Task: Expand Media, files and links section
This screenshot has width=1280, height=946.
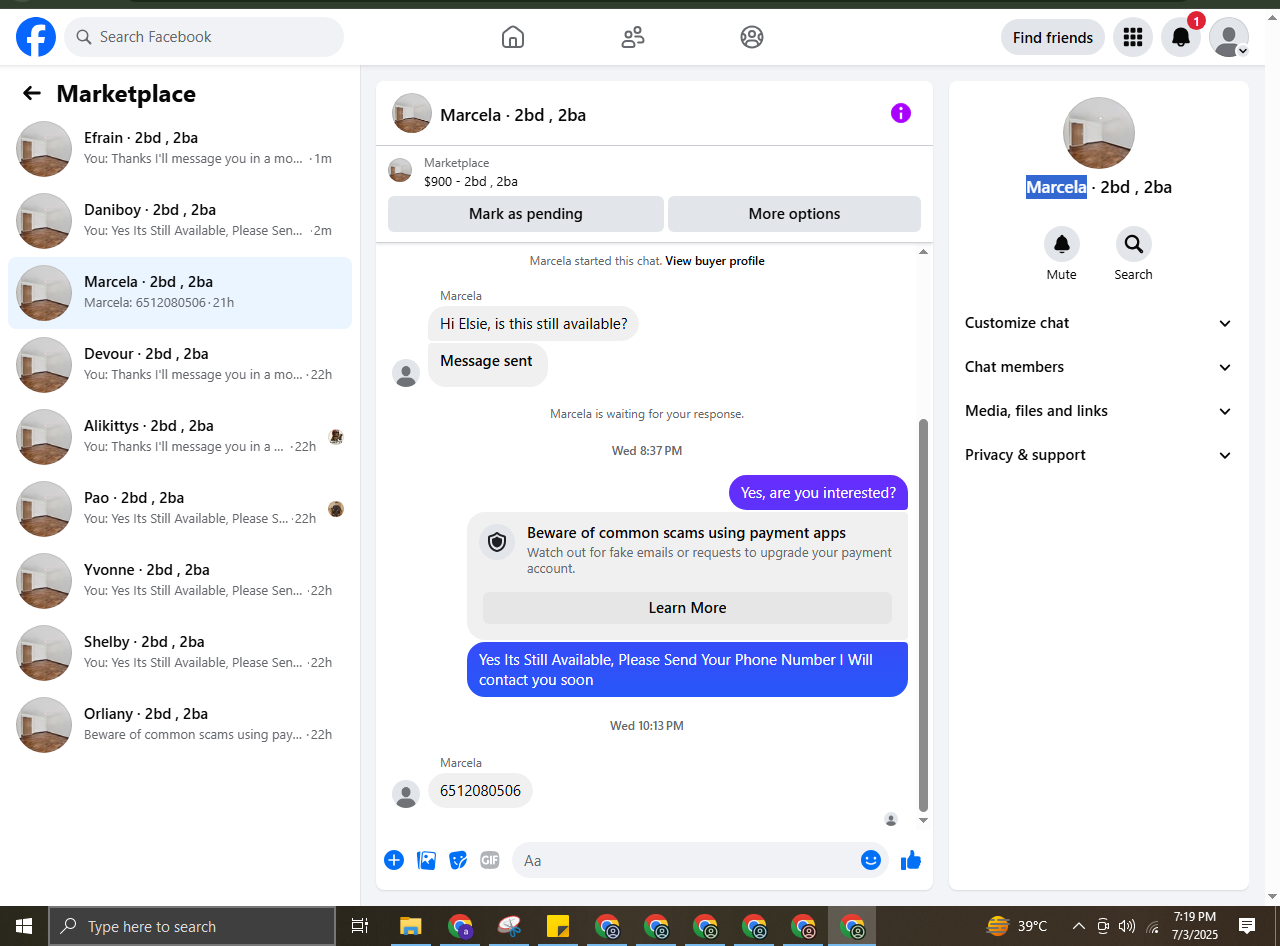Action: click(1099, 411)
